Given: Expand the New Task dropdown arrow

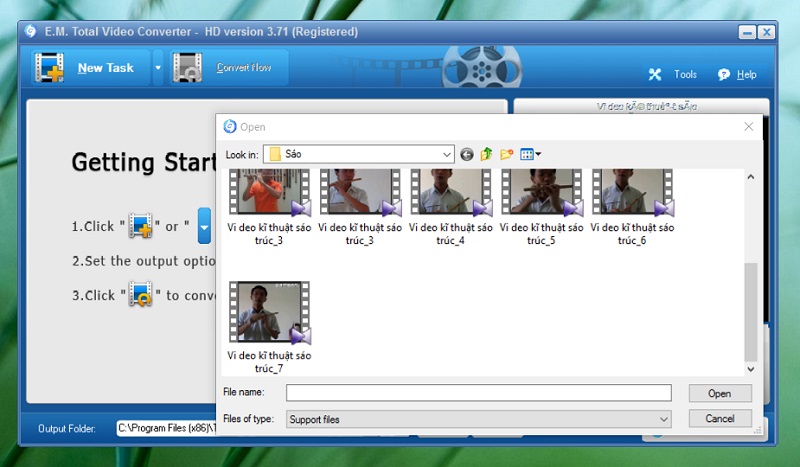Looking at the screenshot, I should 157,69.
